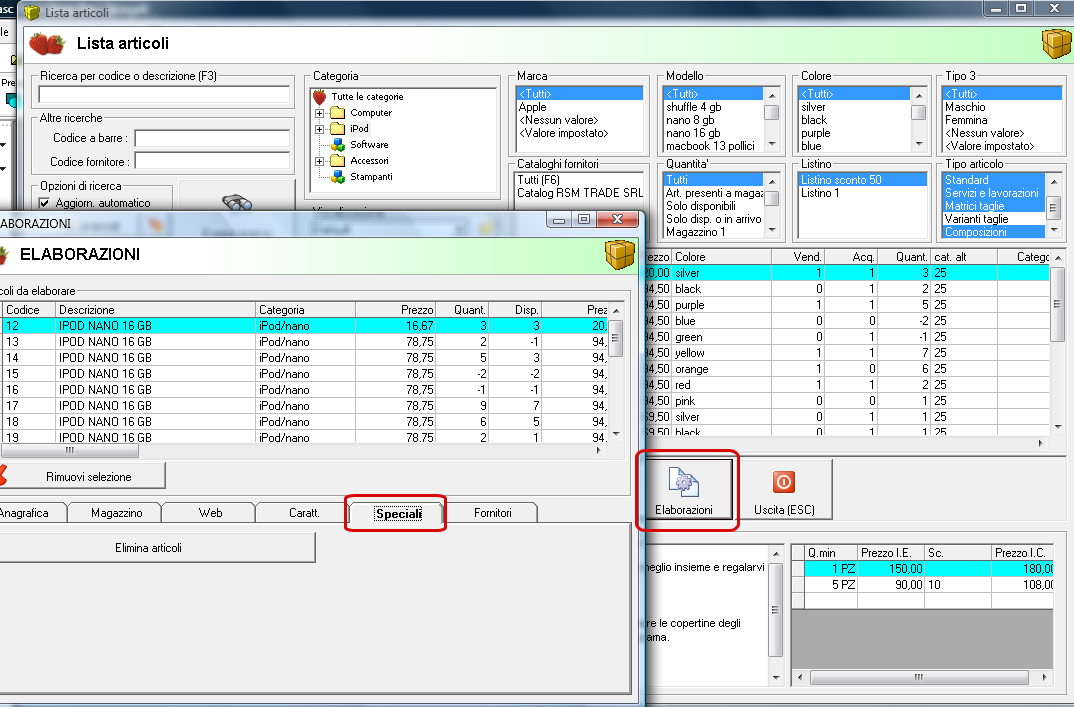Click the Software category cubes icon
Image resolution: width=1074 pixels, height=707 pixels.
point(338,145)
